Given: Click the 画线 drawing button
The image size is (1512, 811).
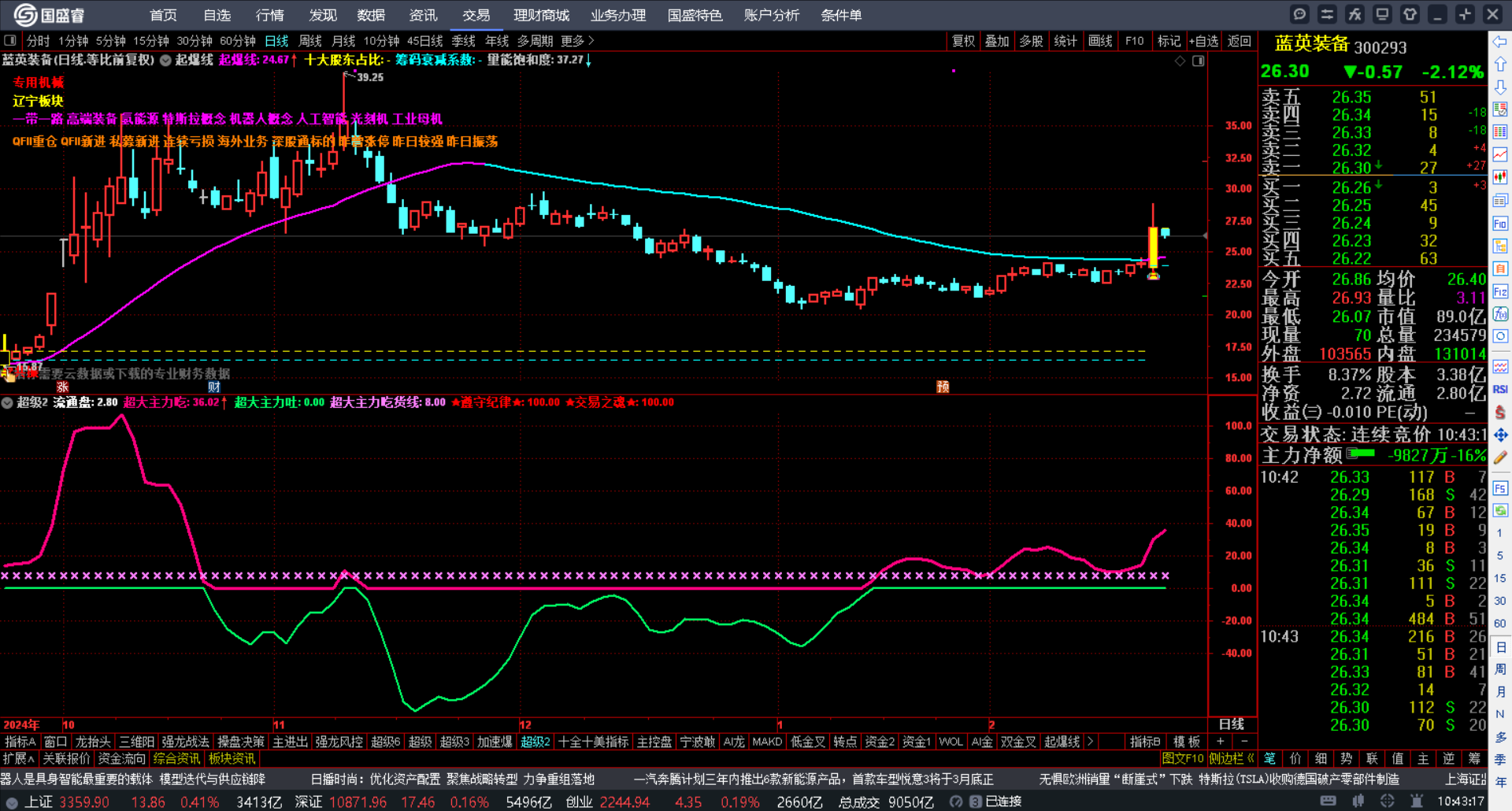Looking at the screenshot, I should pyautogui.click(x=1100, y=41).
